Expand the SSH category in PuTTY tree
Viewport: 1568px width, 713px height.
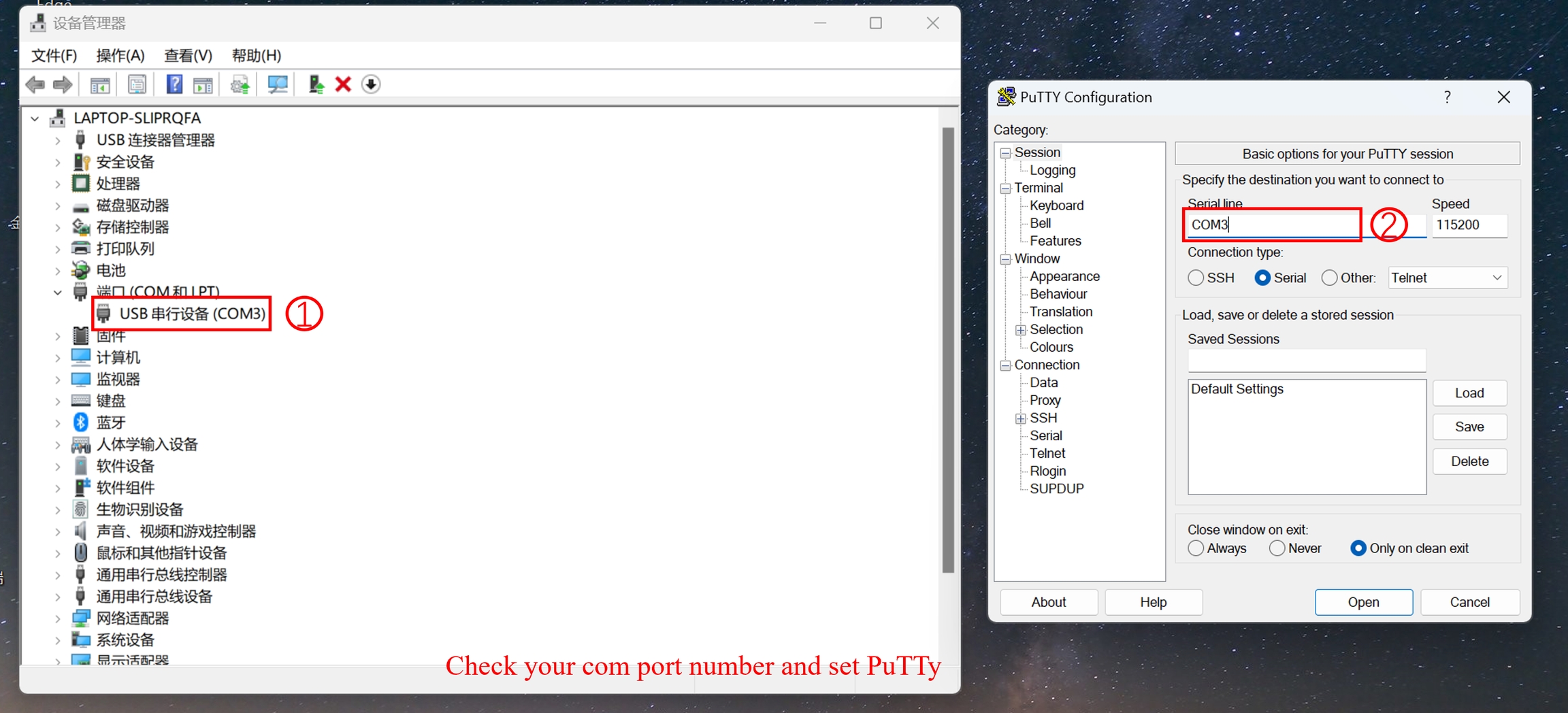click(x=1021, y=418)
